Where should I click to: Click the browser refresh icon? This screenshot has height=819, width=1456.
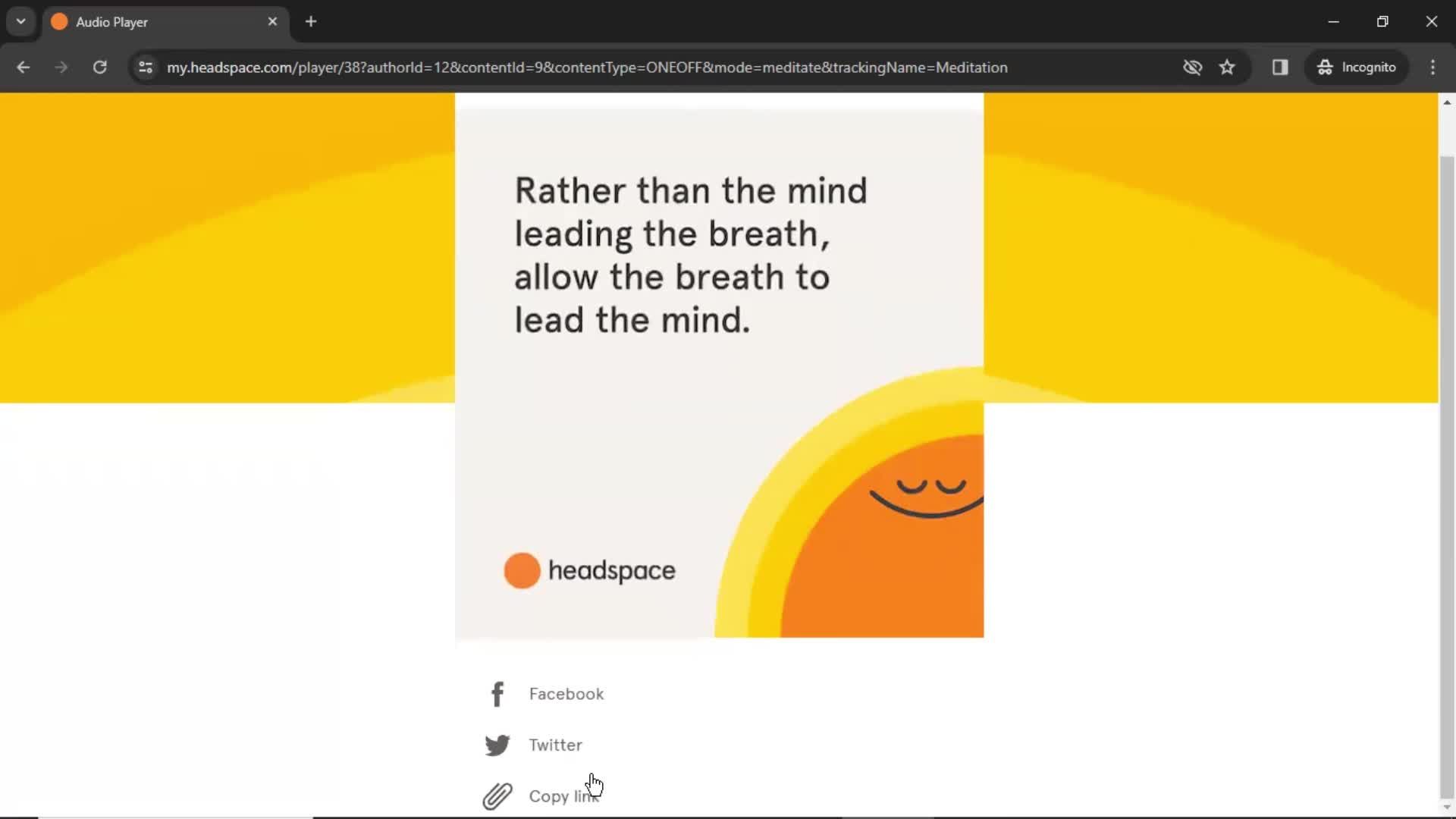click(99, 67)
